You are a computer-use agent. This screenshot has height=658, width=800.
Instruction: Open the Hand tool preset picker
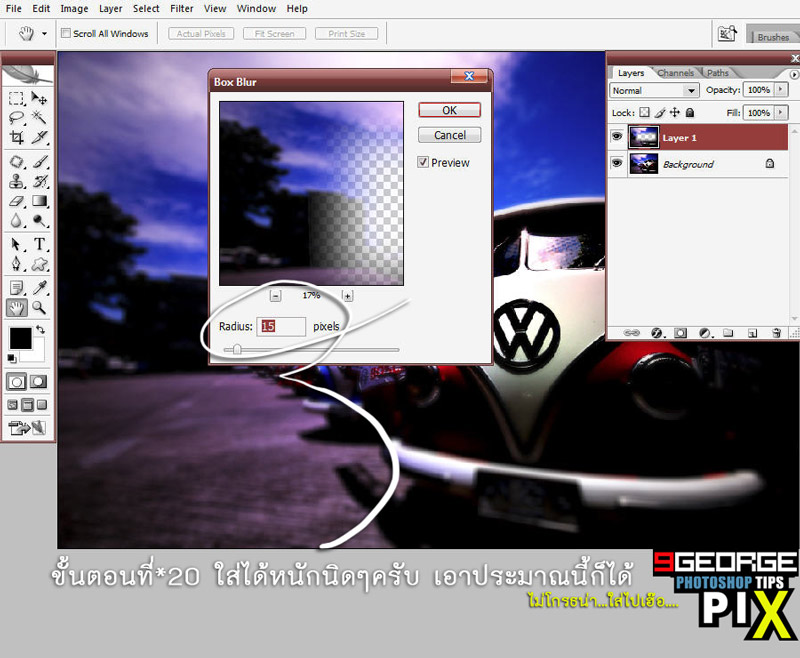pos(44,34)
